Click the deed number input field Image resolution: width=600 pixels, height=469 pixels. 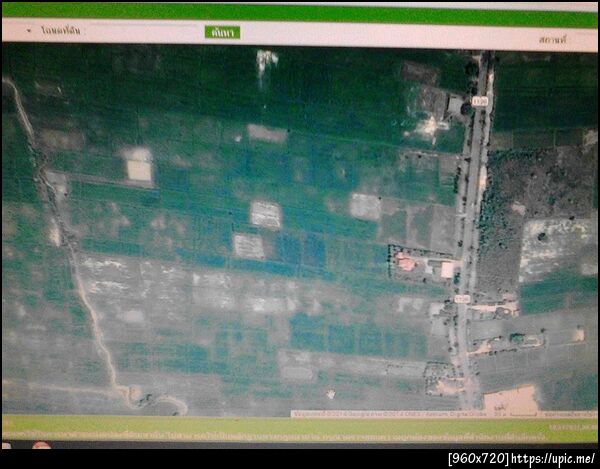[142, 31]
